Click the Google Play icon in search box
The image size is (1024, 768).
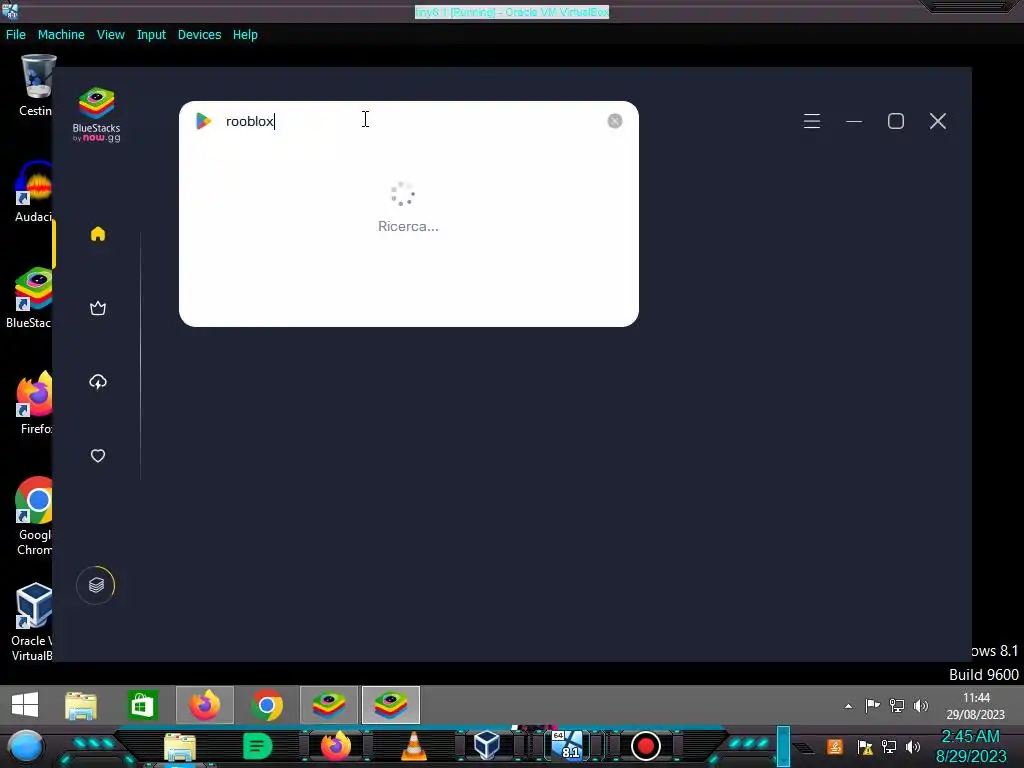coord(203,121)
